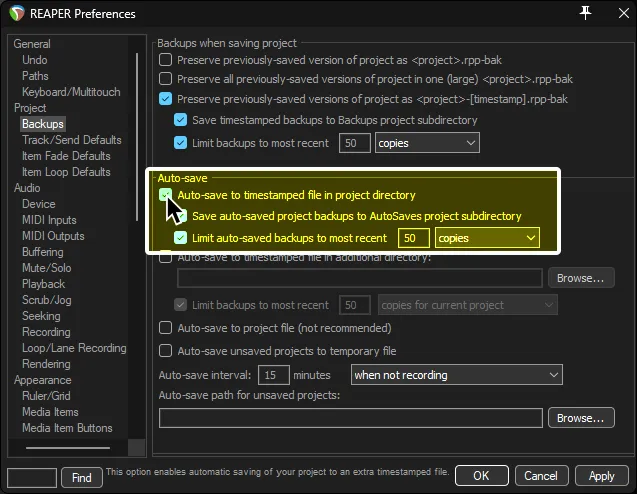Screen dimensions: 637x494
Task: Open MIDI Outputs preferences page
Action: click(x=53, y=236)
